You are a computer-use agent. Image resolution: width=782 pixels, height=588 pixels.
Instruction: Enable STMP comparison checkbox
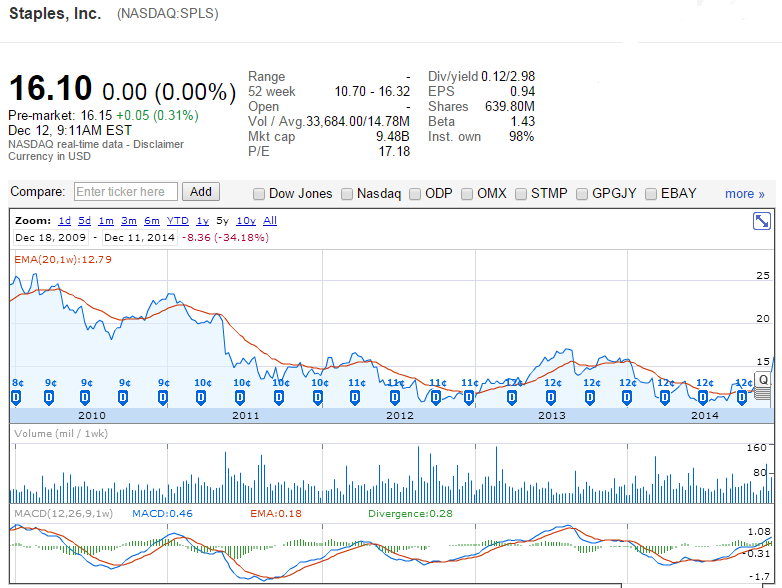point(521,194)
